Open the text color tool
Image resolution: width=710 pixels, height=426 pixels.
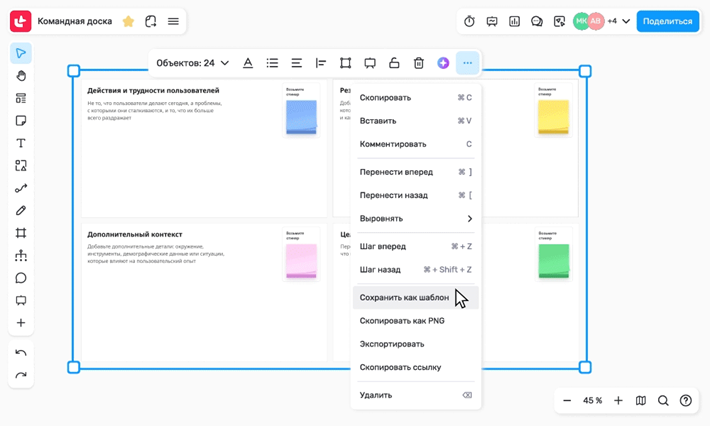pos(248,63)
